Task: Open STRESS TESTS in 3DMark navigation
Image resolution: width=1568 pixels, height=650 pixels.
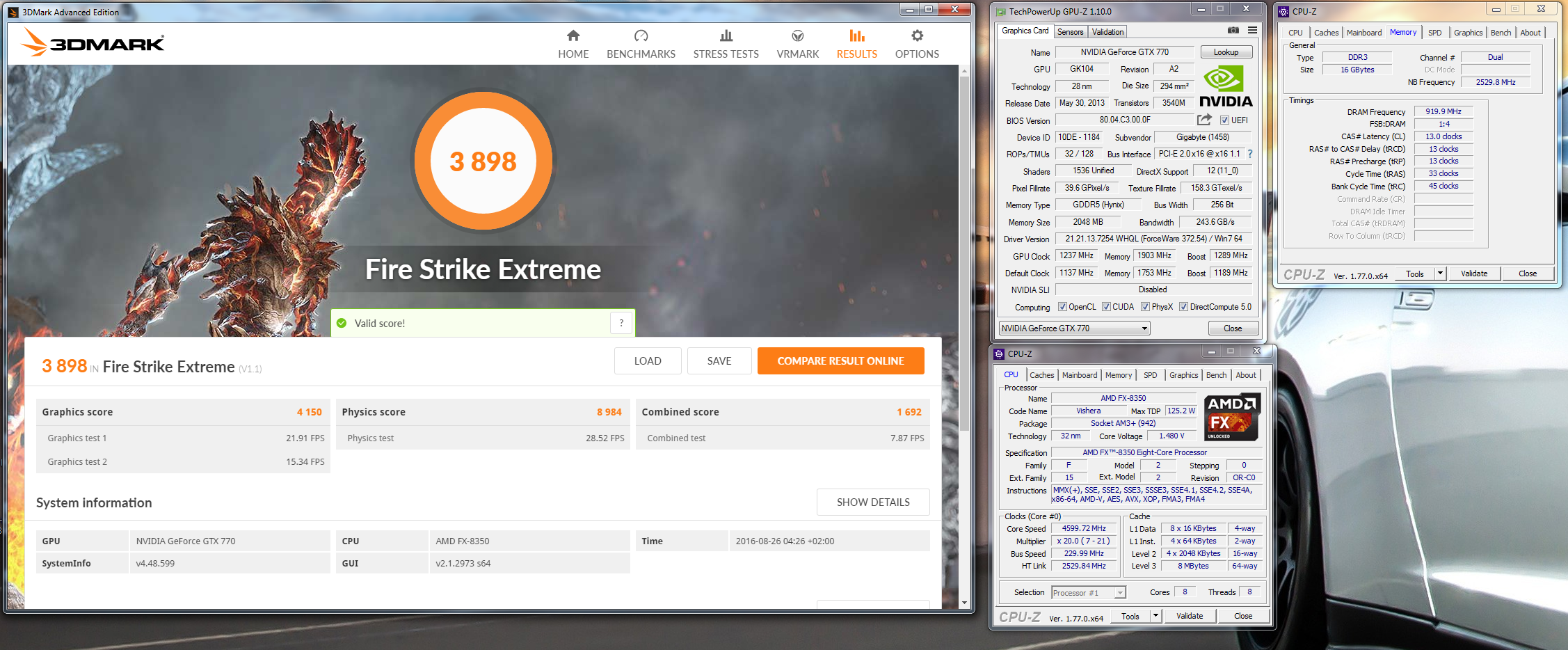Action: click(x=726, y=45)
